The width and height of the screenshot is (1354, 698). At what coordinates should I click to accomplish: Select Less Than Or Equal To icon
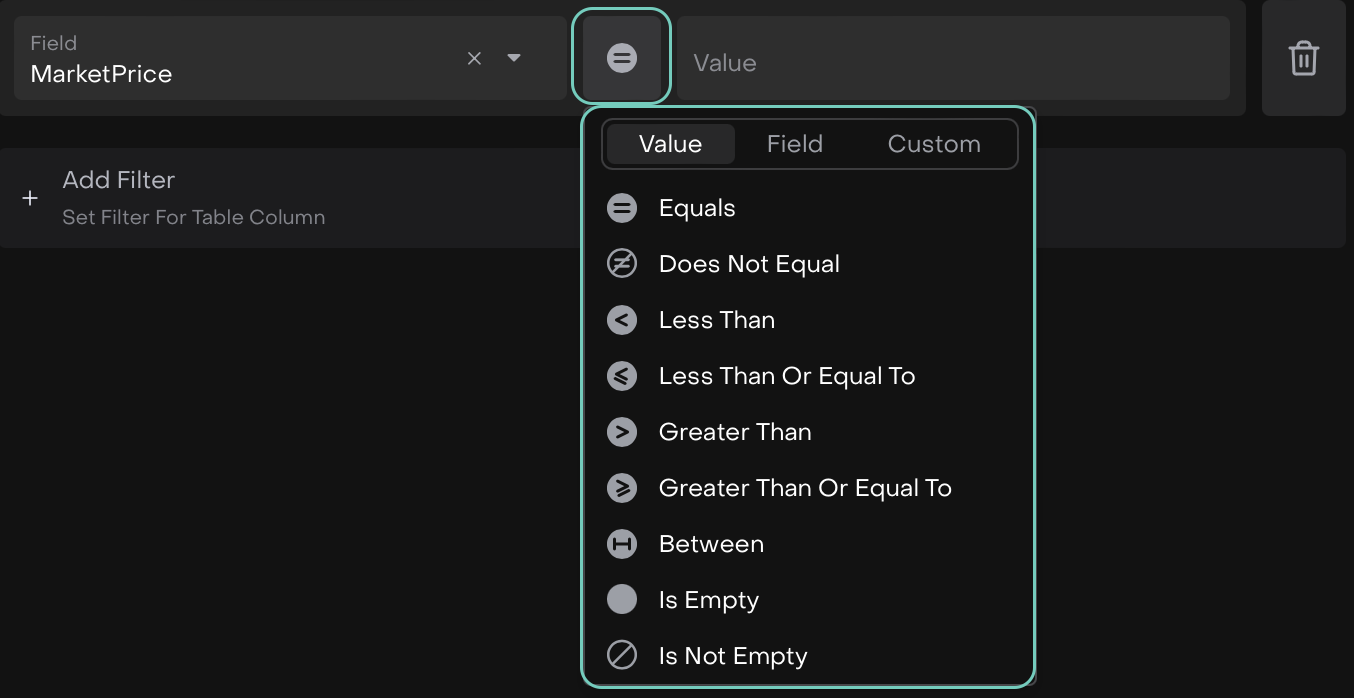tap(622, 376)
